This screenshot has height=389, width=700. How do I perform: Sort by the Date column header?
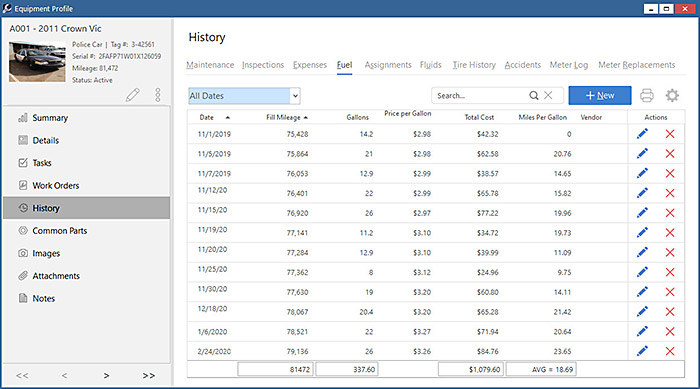click(207, 117)
